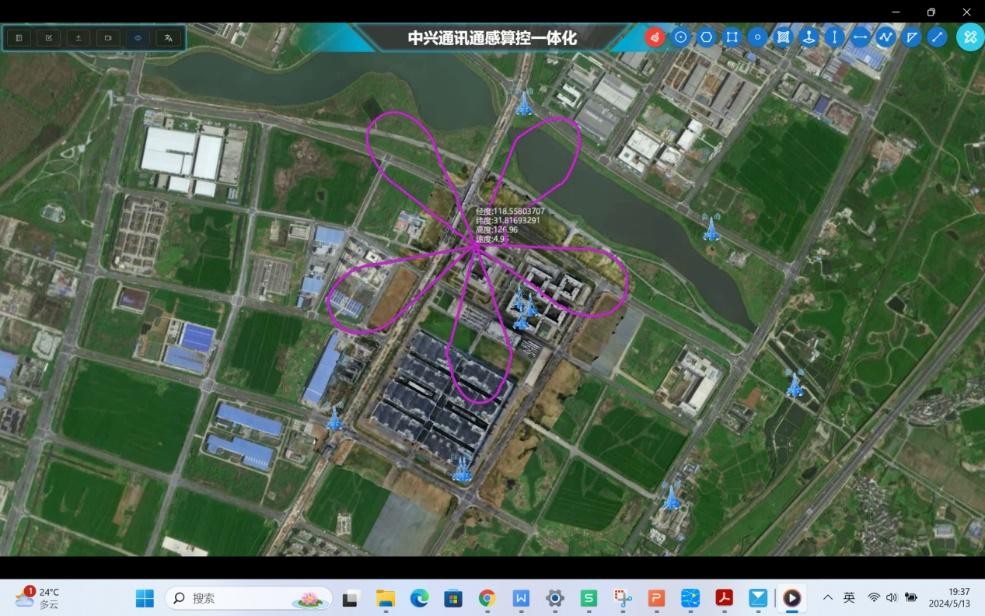Image resolution: width=985 pixels, height=616 pixels.
Task: Open the Windows Start menu
Action: (144, 598)
